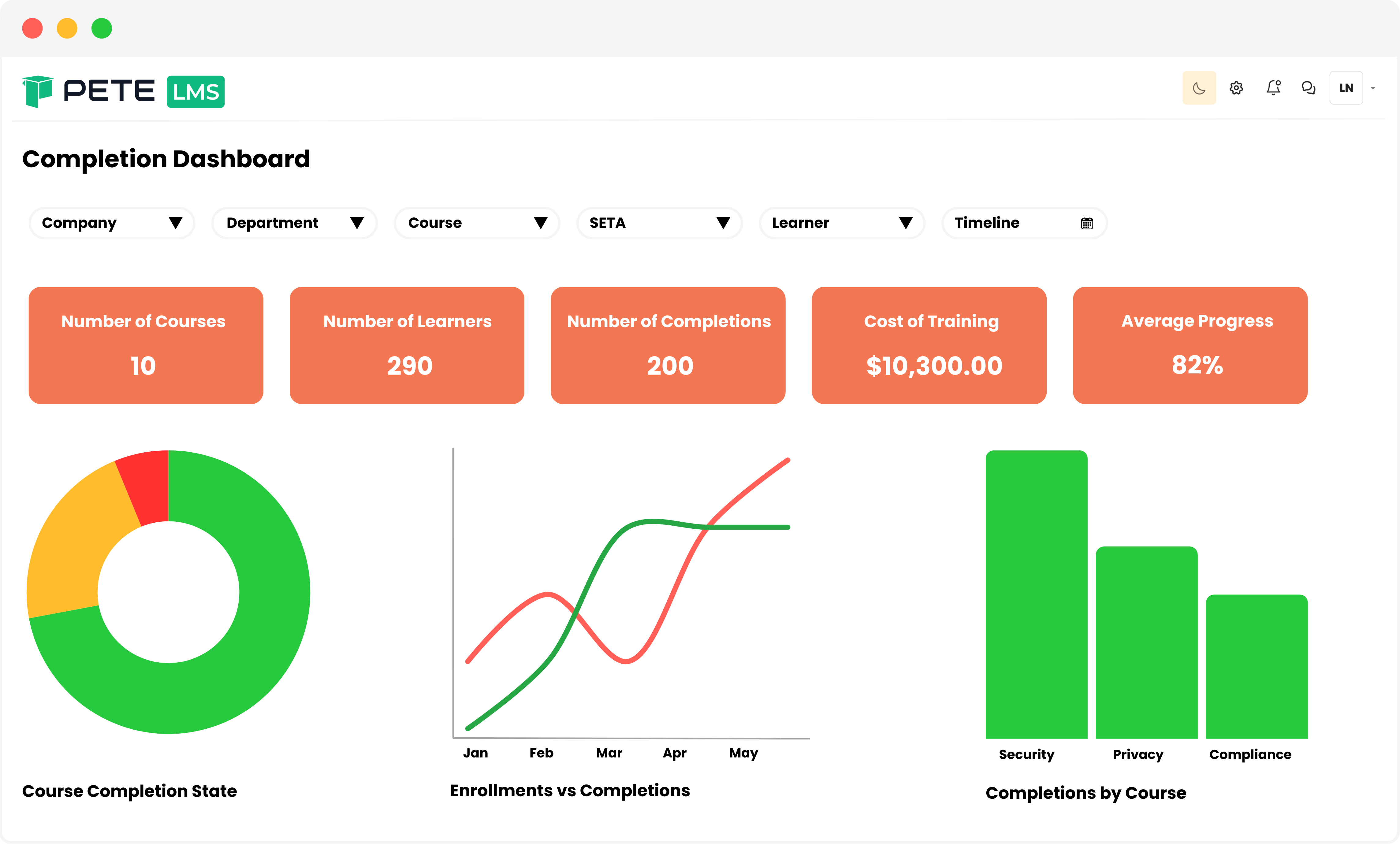Viewport: 1400px width, 844px height.
Task: Open the settings gear icon
Action: tap(1236, 87)
